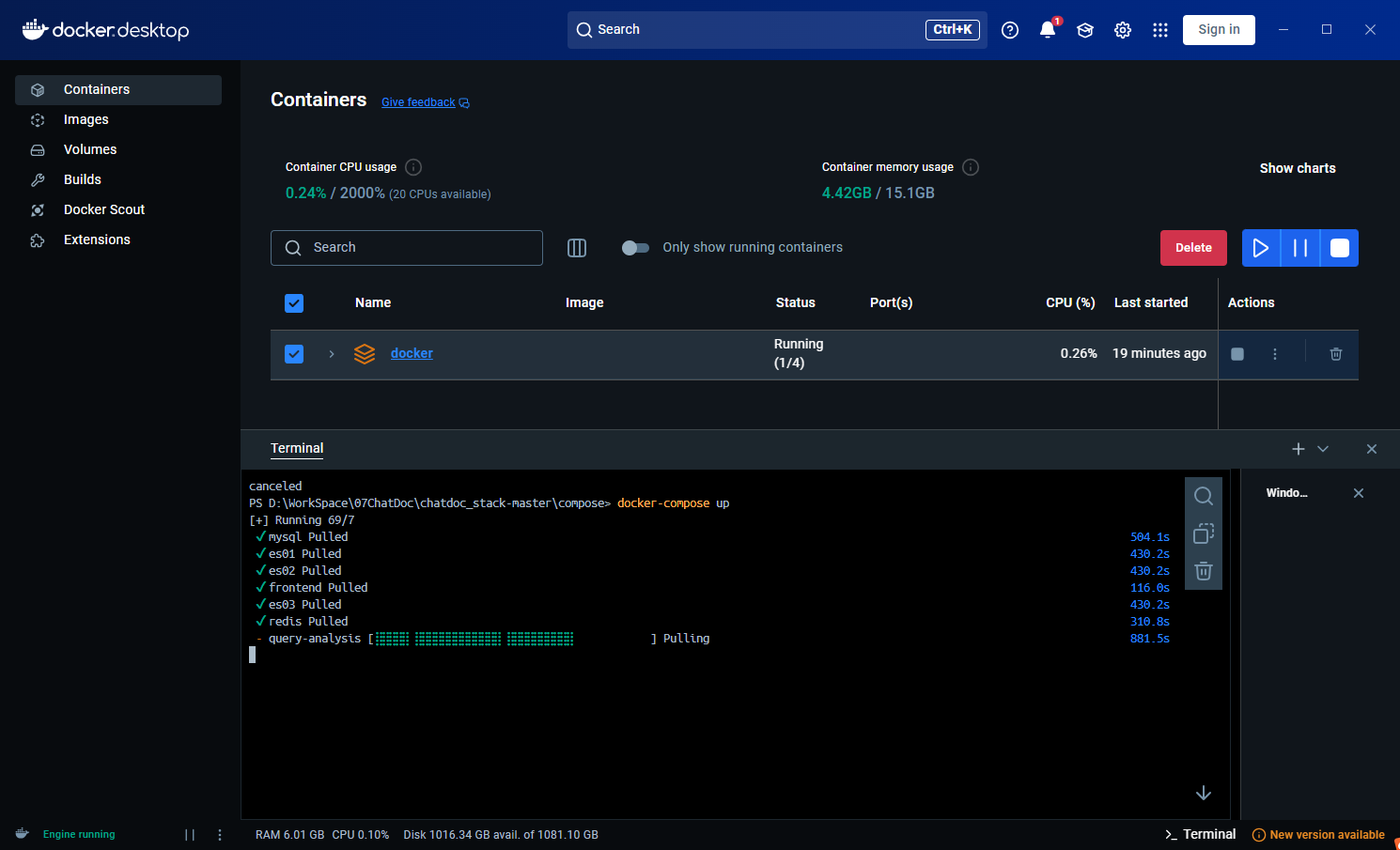This screenshot has height=850, width=1400.
Task: Stop the docker stack in Actions column
Action: 1237,354
